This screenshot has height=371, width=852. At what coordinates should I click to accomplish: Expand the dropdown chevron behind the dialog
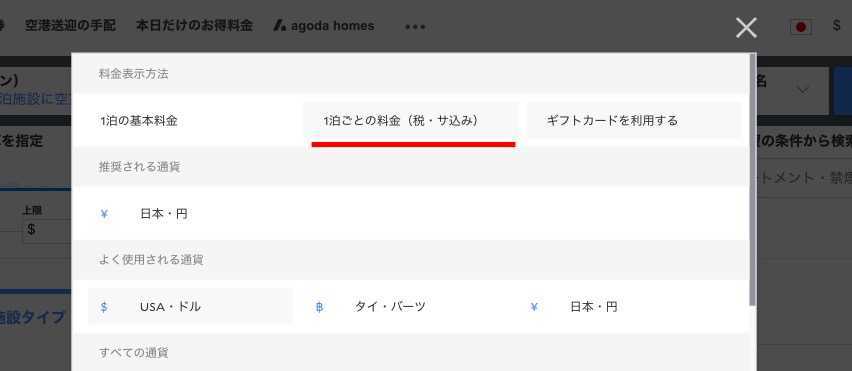[803, 89]
